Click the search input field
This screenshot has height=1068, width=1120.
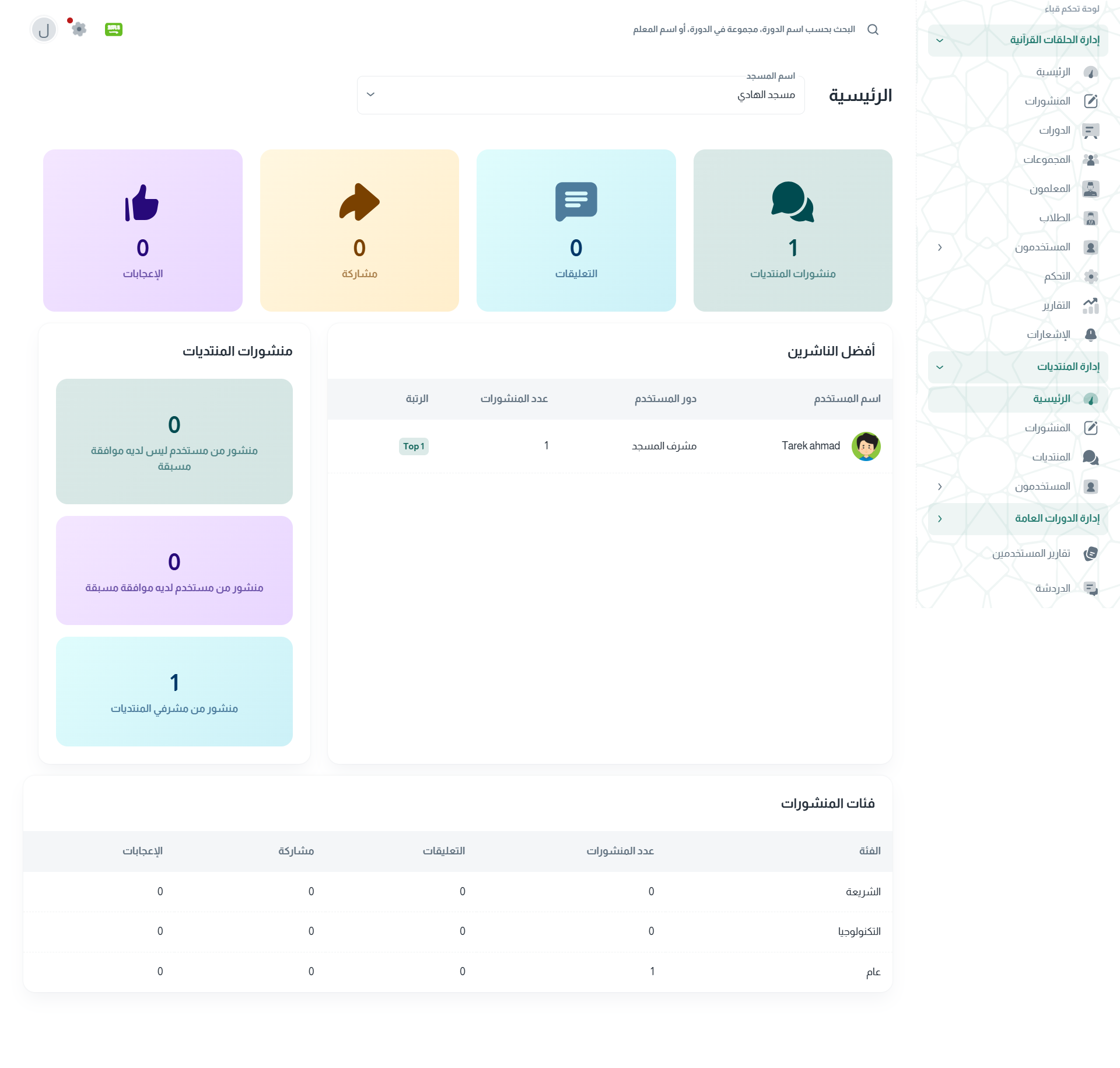tap(744, 30)
